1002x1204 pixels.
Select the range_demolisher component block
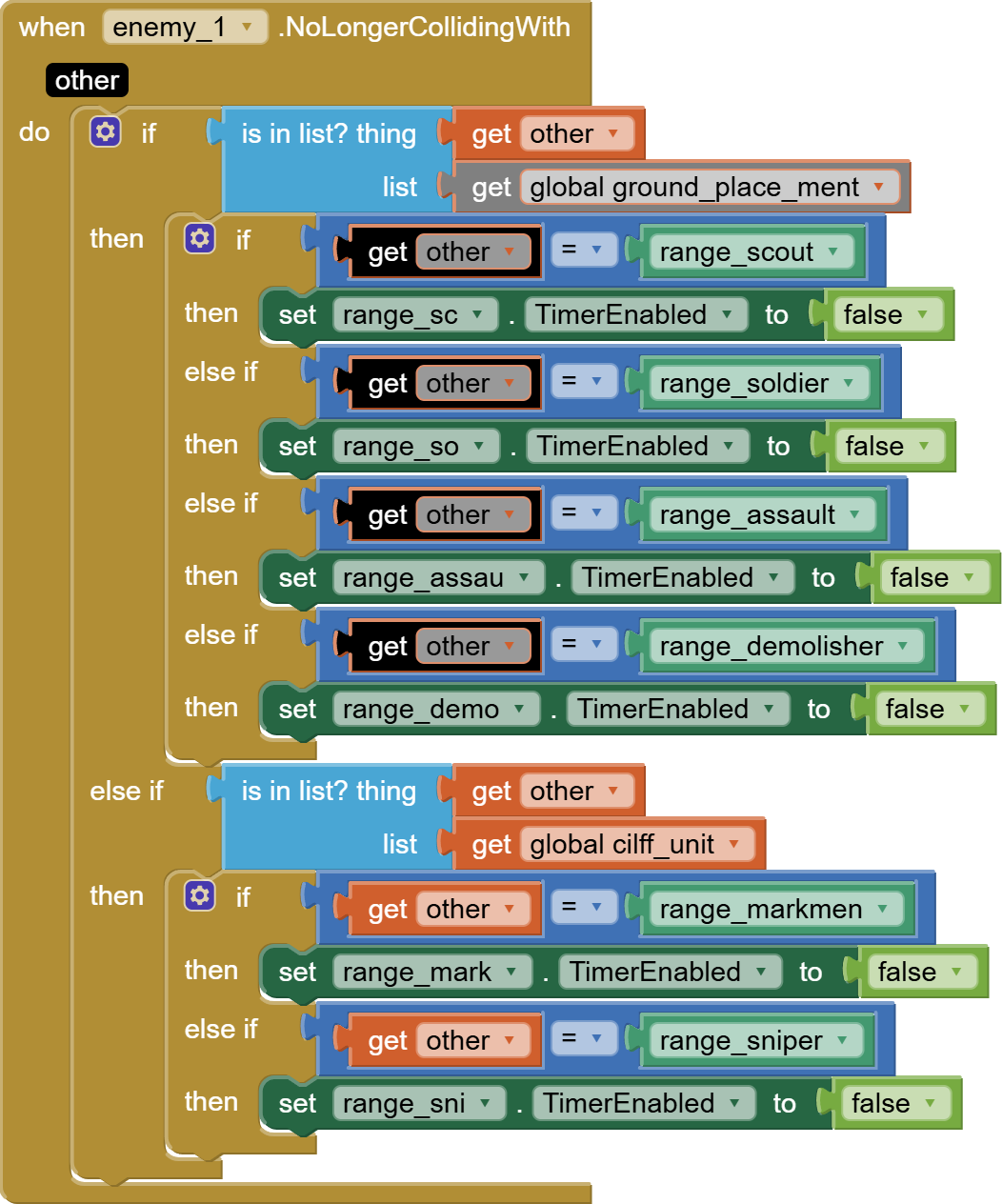click(786, 646)
